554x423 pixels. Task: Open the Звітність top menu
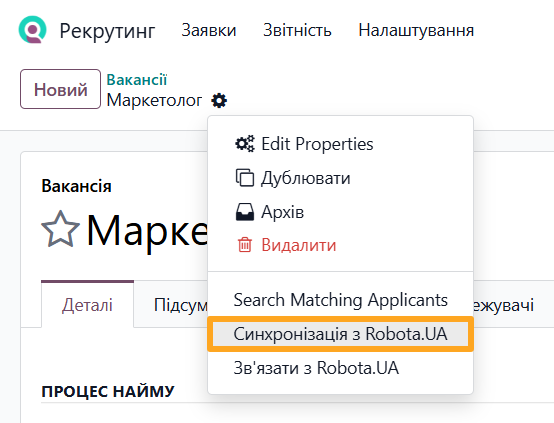(x=297, y=30)
